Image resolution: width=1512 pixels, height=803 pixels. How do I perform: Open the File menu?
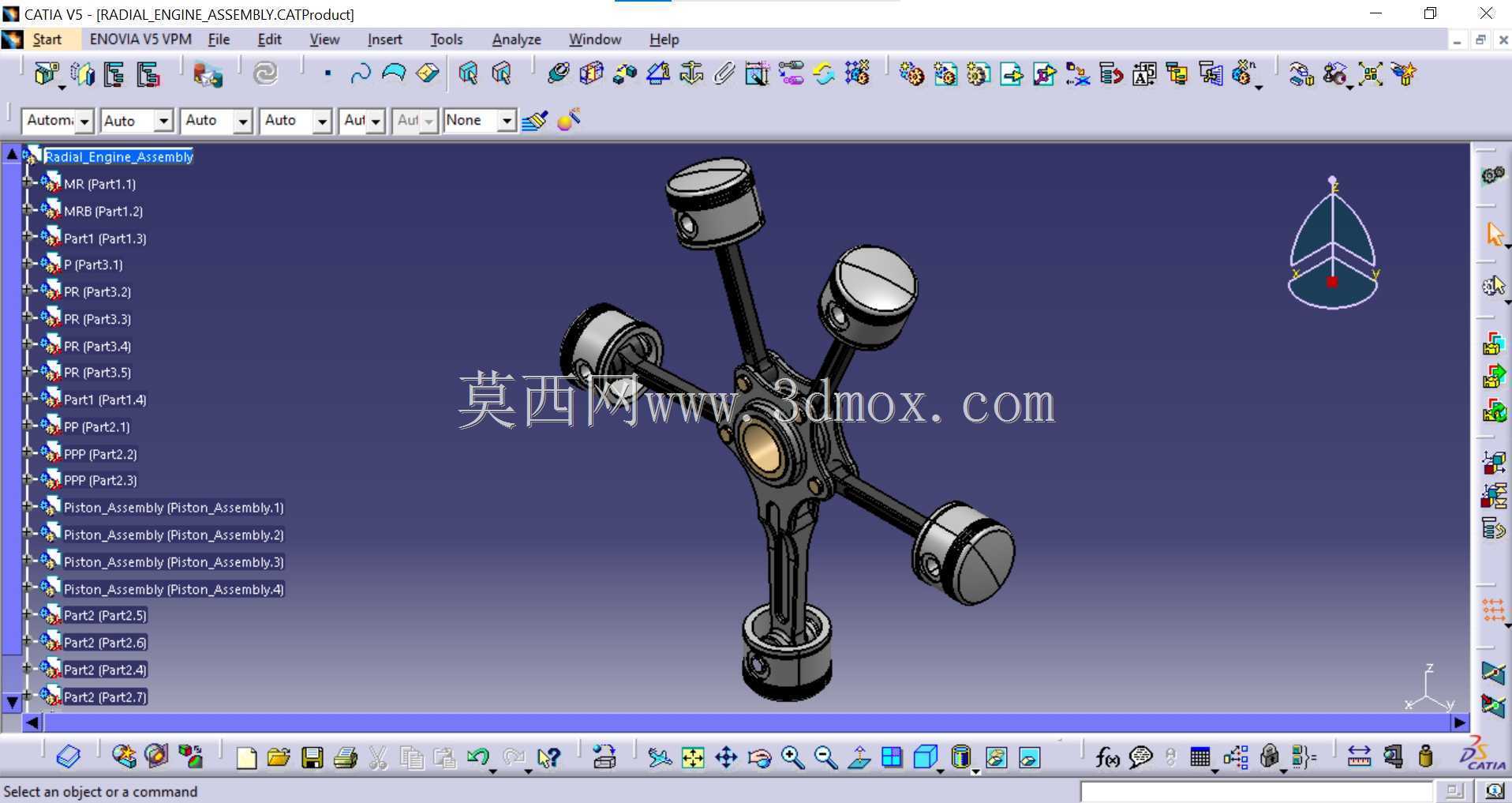(x=219, y=39)
